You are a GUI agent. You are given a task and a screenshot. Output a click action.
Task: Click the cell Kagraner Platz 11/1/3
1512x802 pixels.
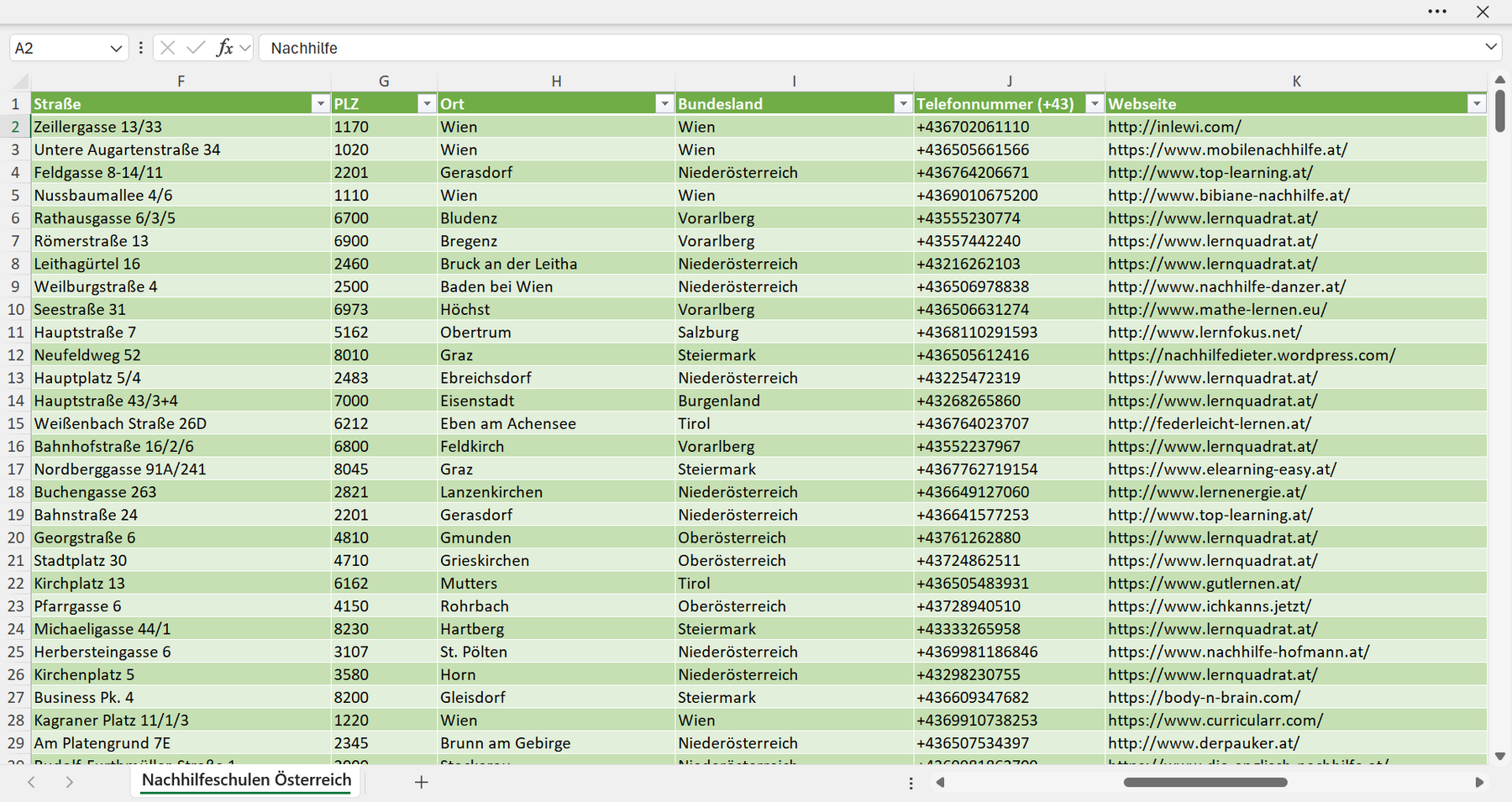click(x=181, y=721)
